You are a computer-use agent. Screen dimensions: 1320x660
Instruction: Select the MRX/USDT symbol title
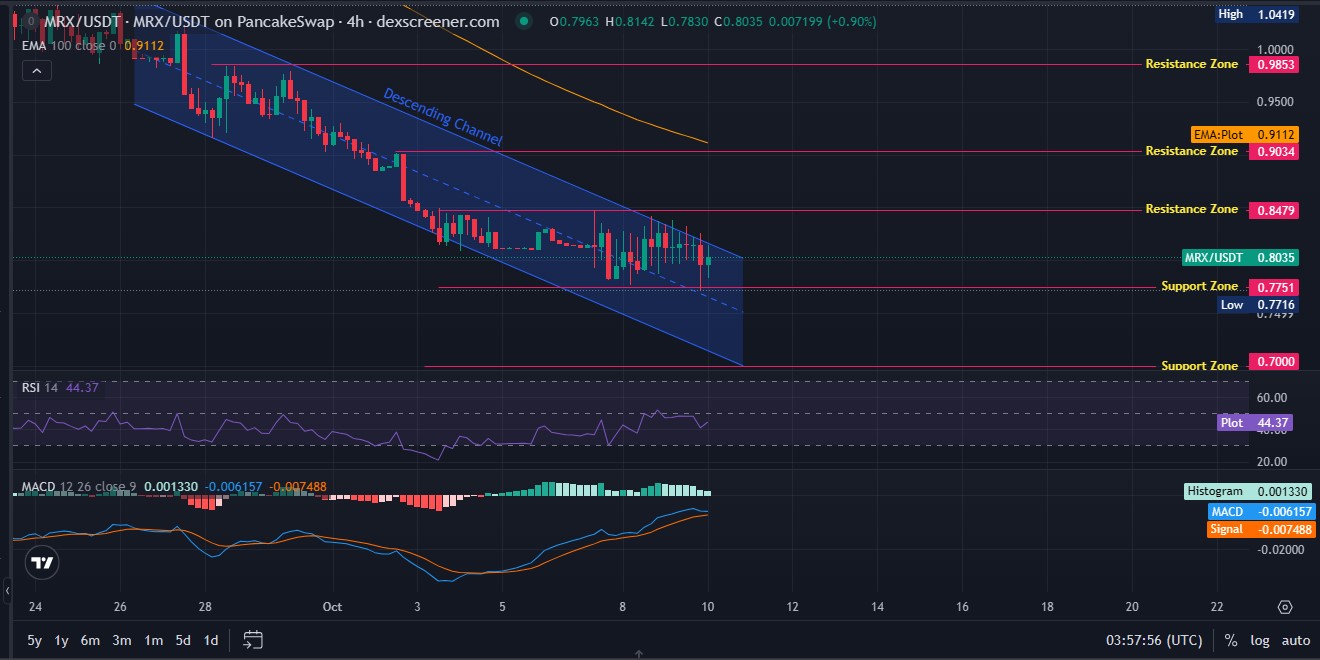(x=271, y=21)
